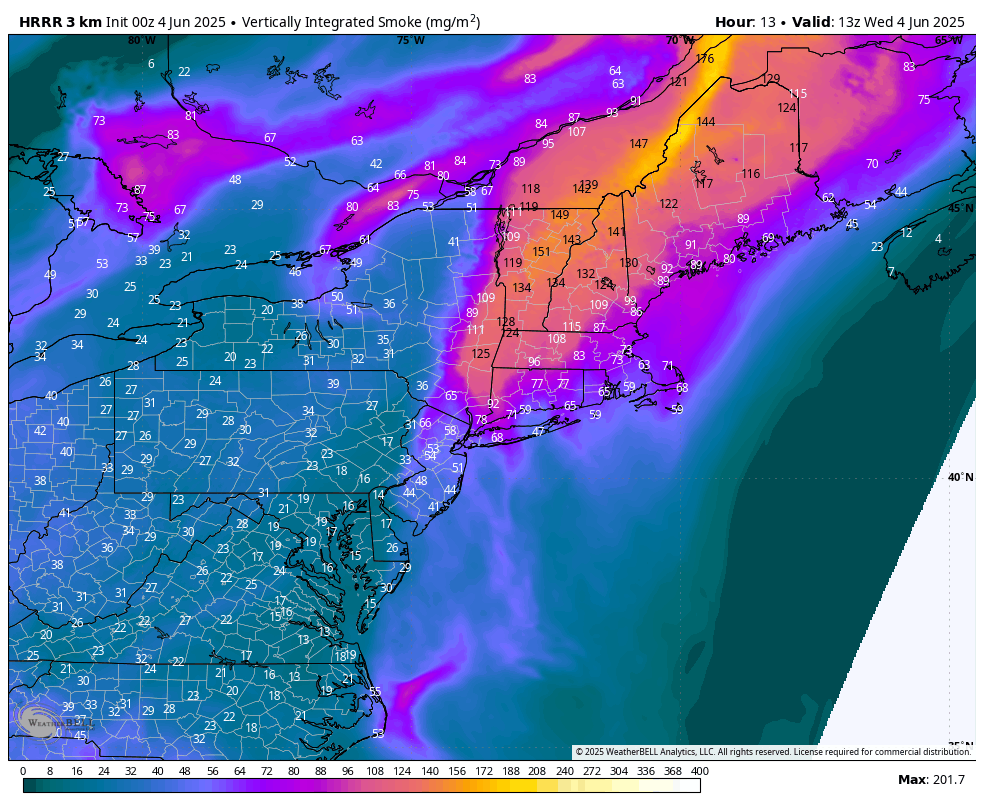Click the 45°N latitude label

tap(960, 208)
